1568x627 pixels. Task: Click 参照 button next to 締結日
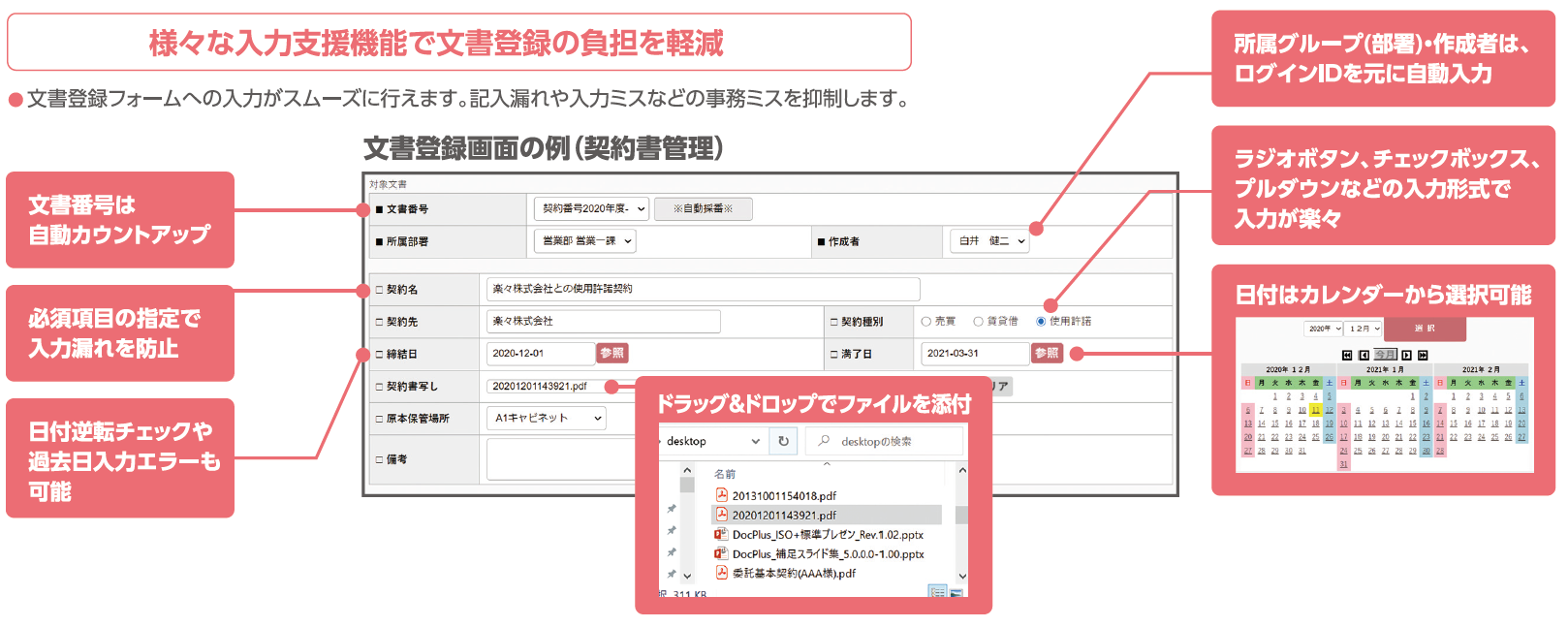[x=612, y=354]
